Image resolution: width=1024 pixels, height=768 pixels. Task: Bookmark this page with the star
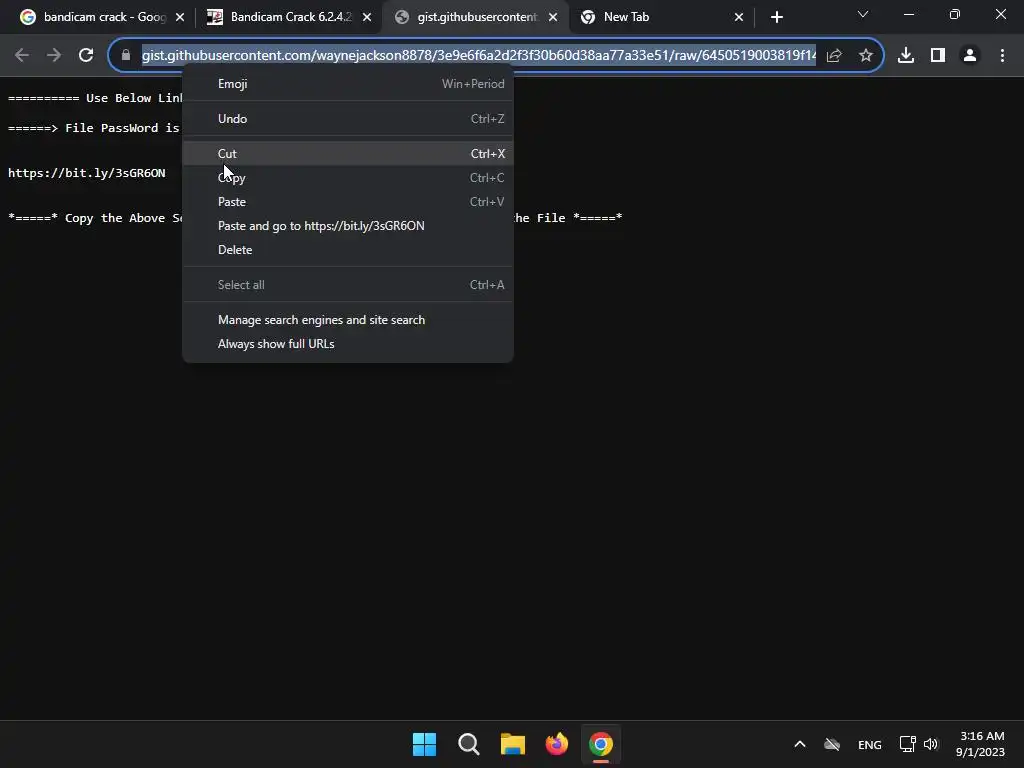[866, 56]
